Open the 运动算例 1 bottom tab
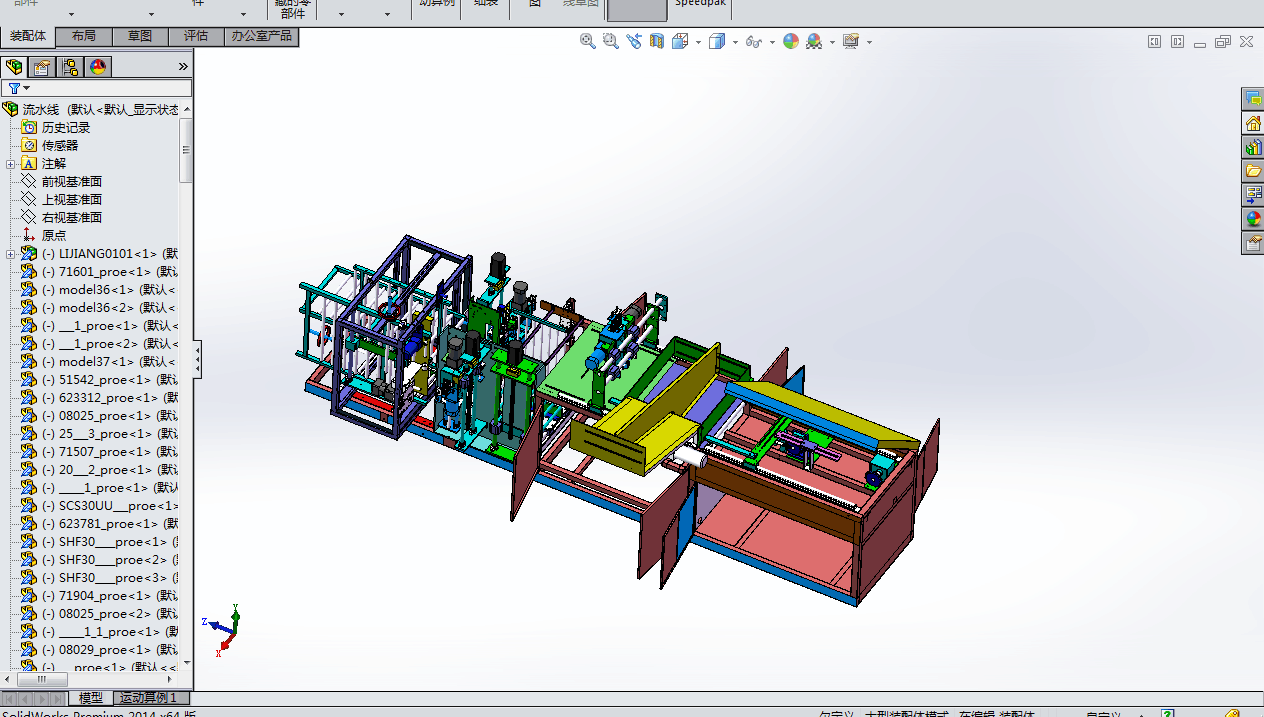1264x717 pixels. coord(148,698)
